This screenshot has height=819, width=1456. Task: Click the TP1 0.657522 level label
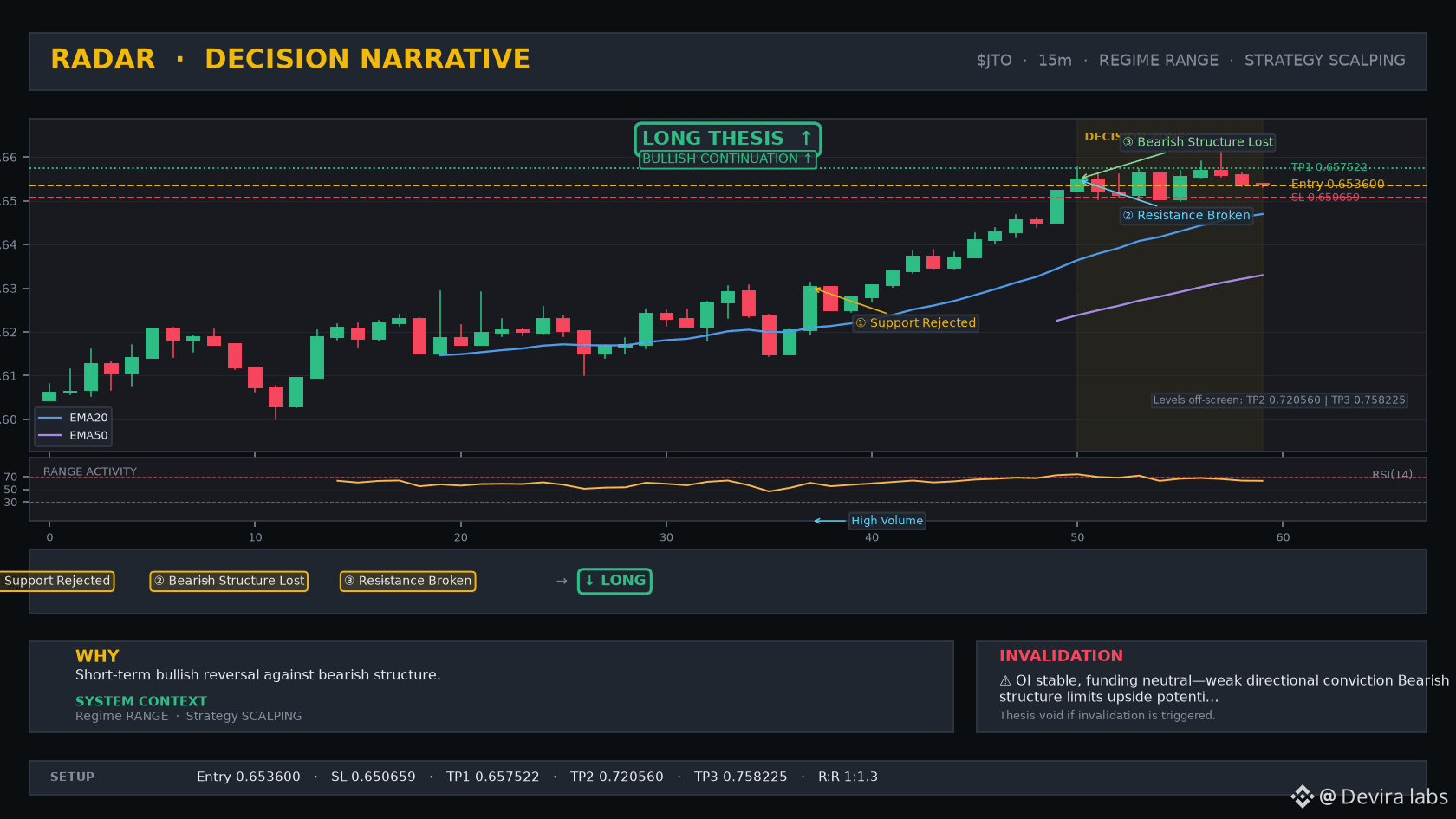[x=1329, y=167]
